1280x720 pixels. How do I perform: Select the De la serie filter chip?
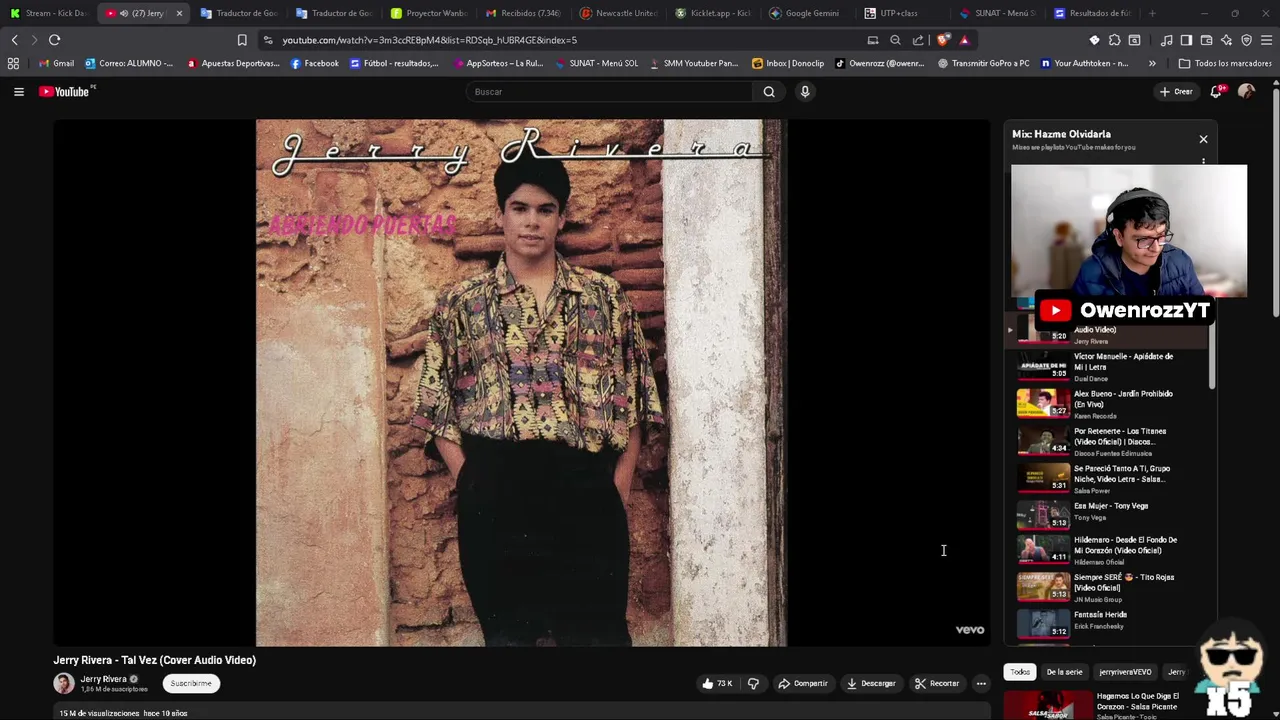[1064, 672]
